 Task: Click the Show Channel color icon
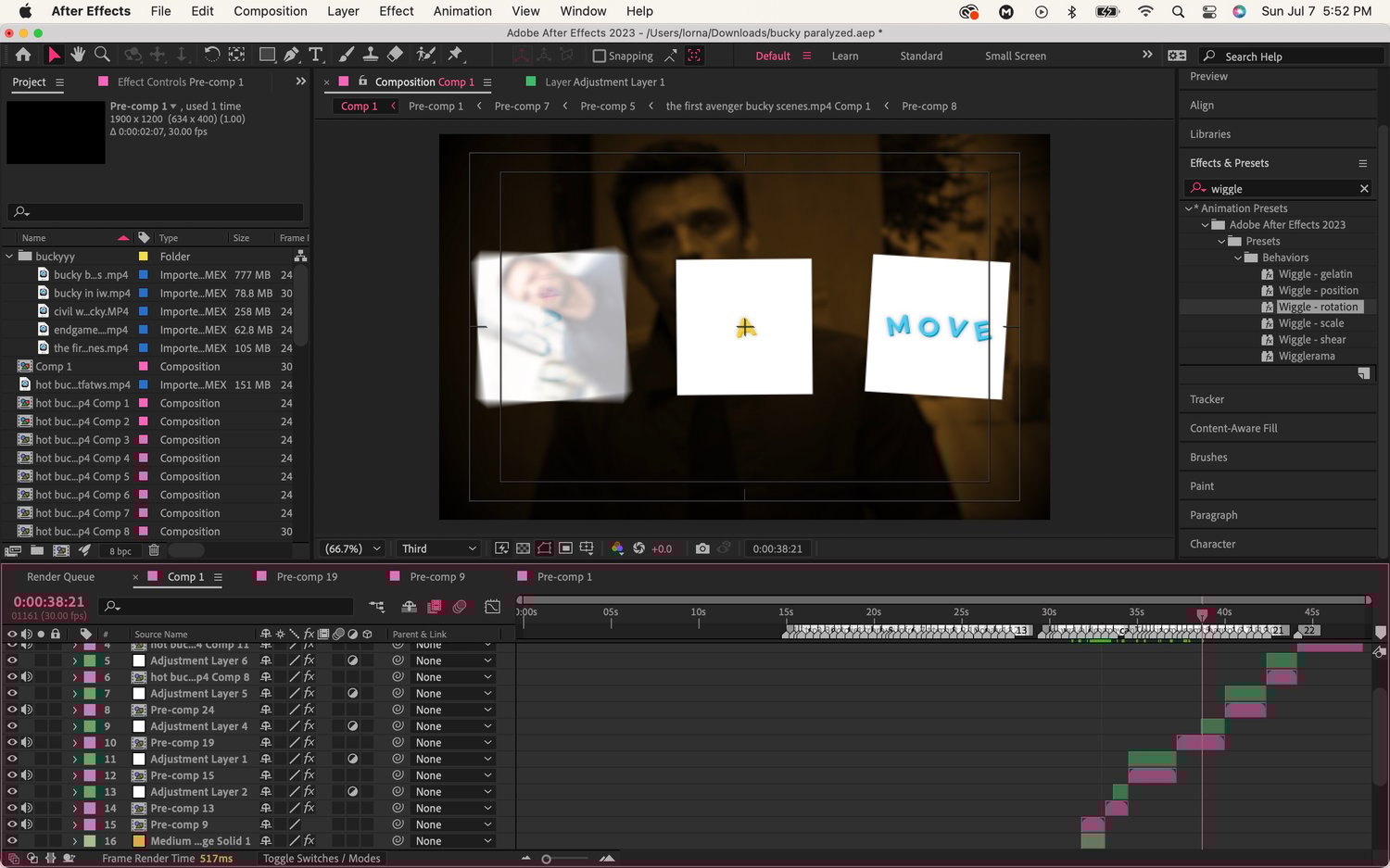(x=617, y=548)
